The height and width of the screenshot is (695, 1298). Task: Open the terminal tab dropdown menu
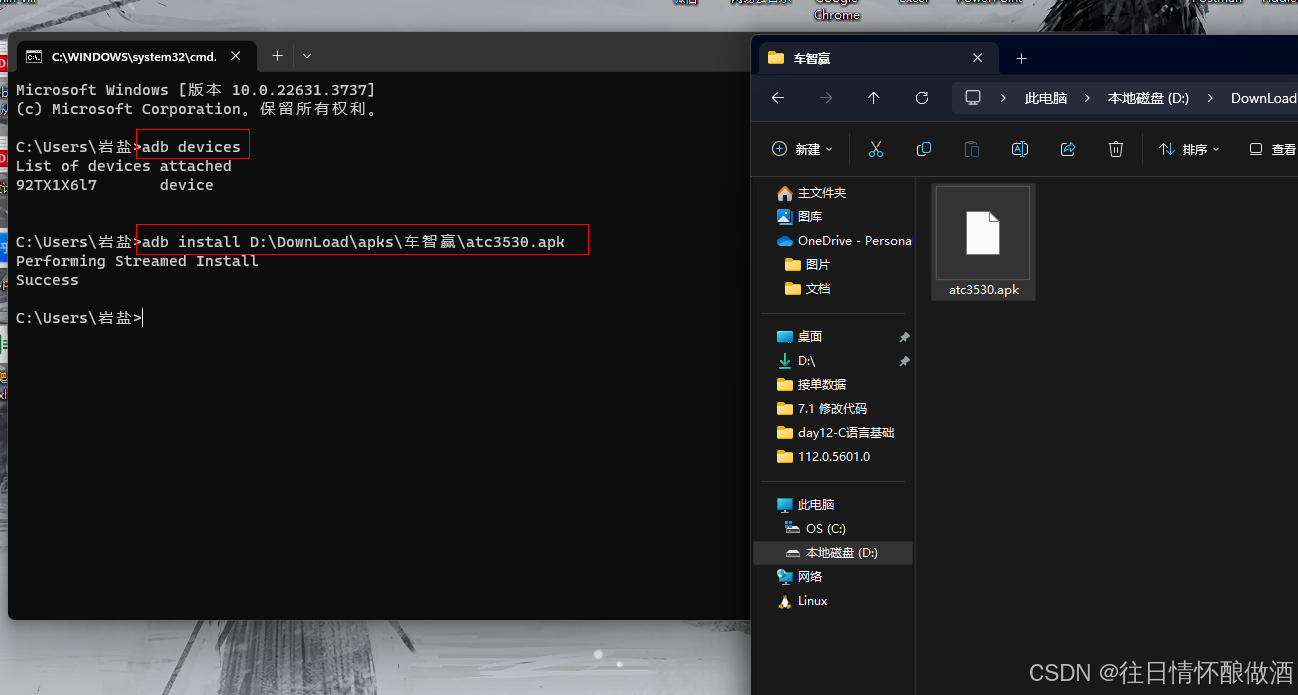(x=307, y=56)
